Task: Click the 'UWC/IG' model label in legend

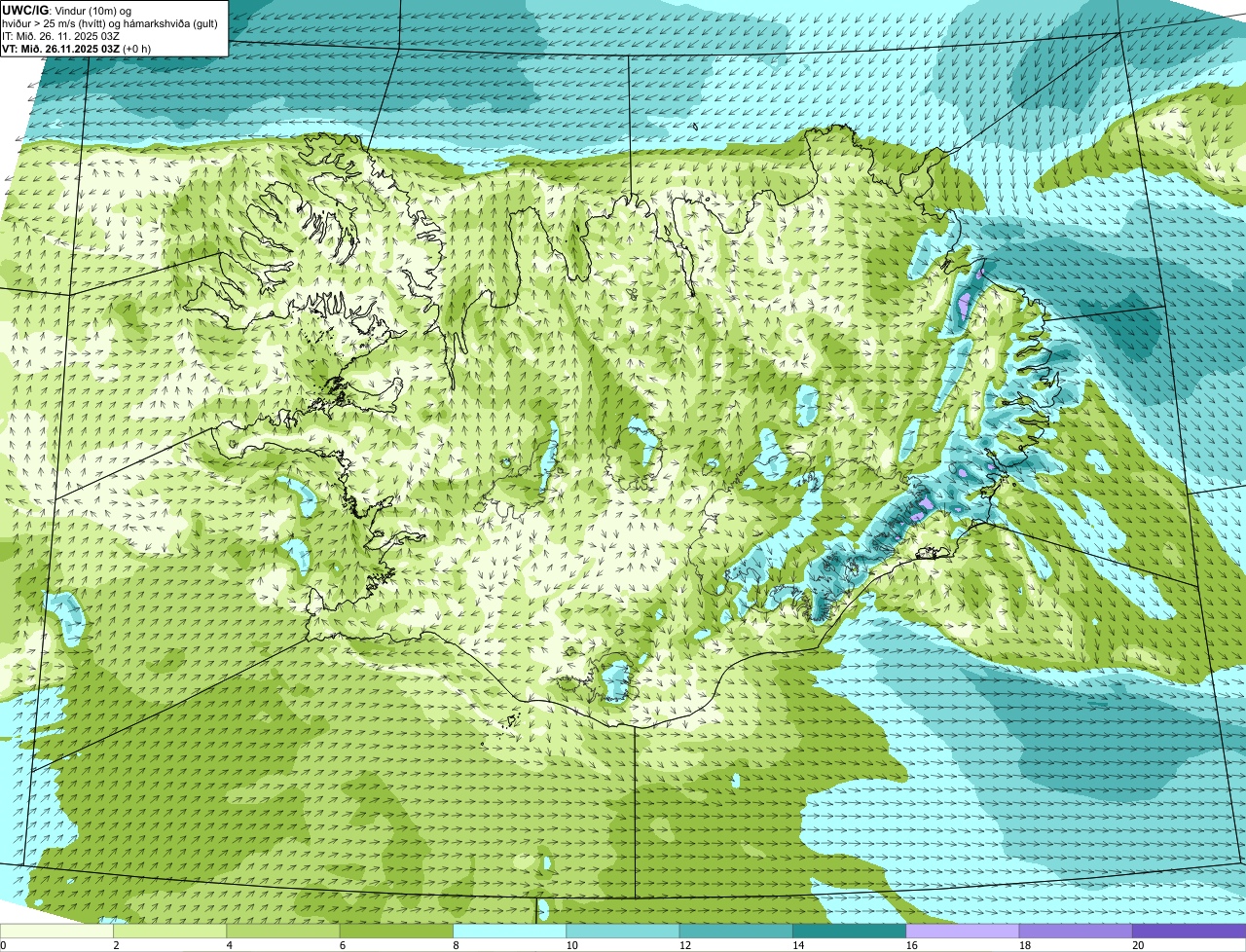Action: tap(24, 10)
